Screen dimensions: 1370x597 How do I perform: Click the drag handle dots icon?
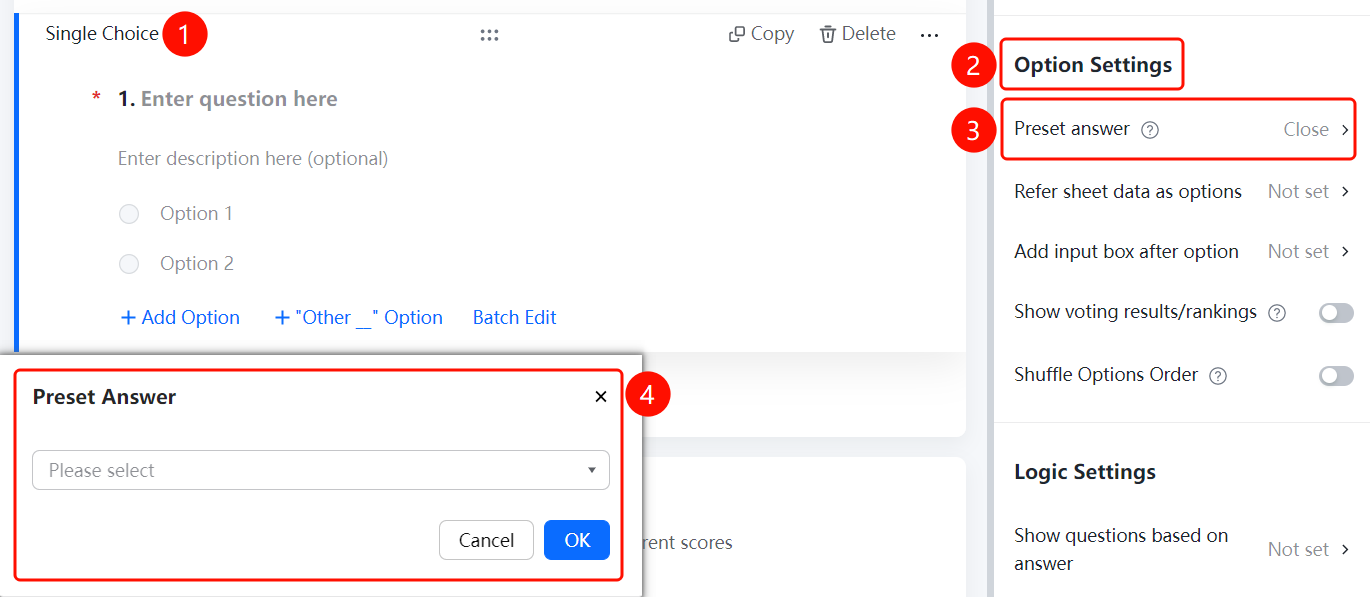tap(489, 35)
